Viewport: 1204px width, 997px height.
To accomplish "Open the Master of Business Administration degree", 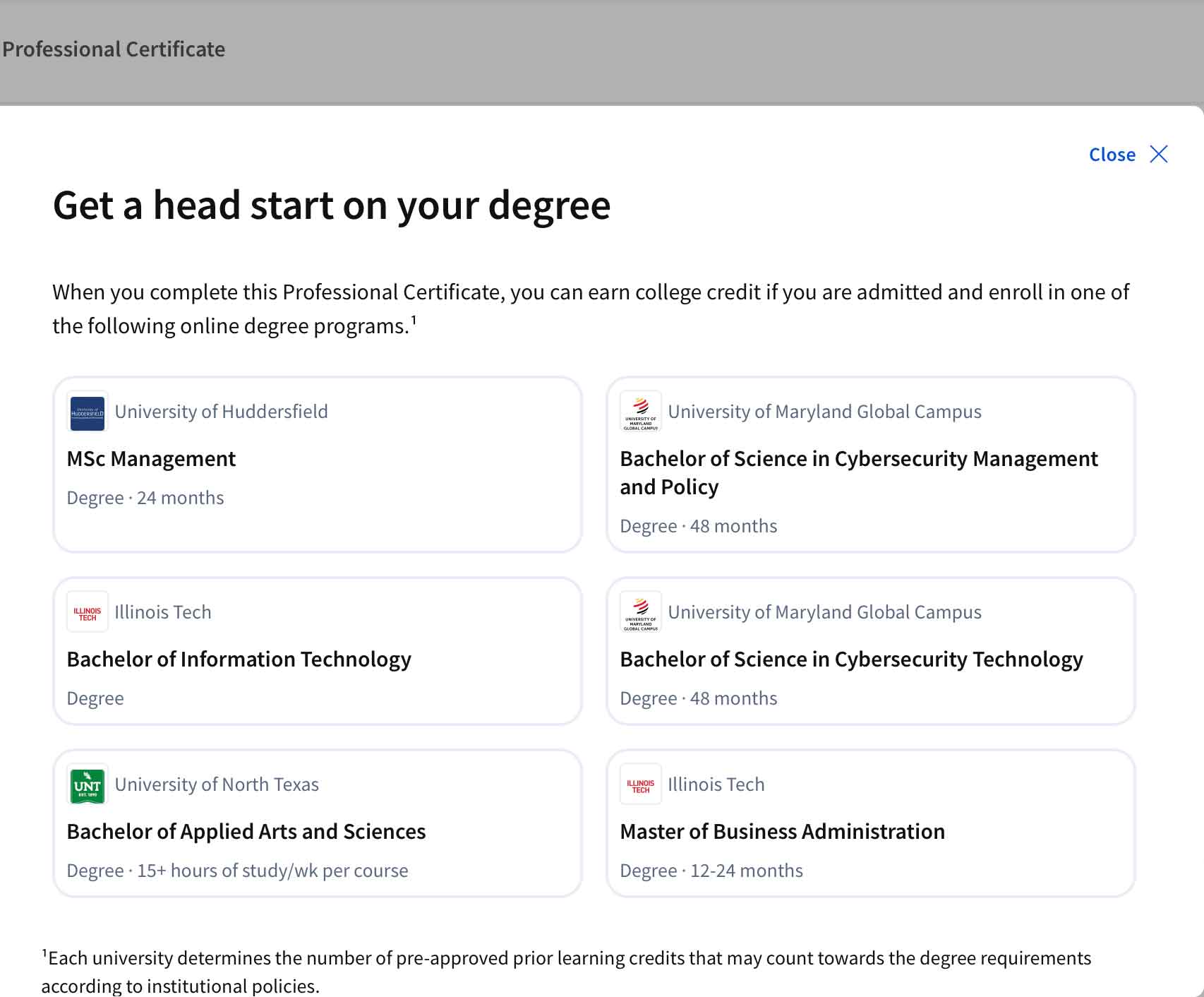I will pyautogui.click(x=782, y=832).
